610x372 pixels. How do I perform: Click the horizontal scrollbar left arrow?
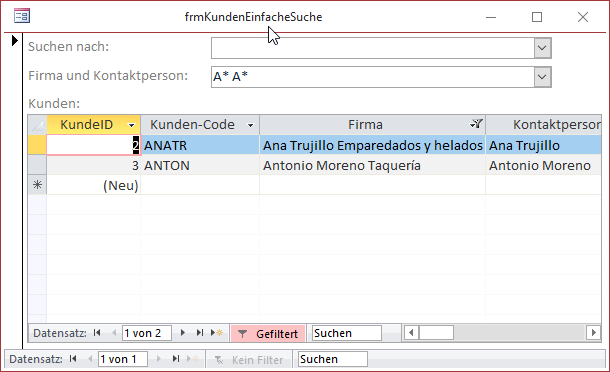tap(411, 333)
